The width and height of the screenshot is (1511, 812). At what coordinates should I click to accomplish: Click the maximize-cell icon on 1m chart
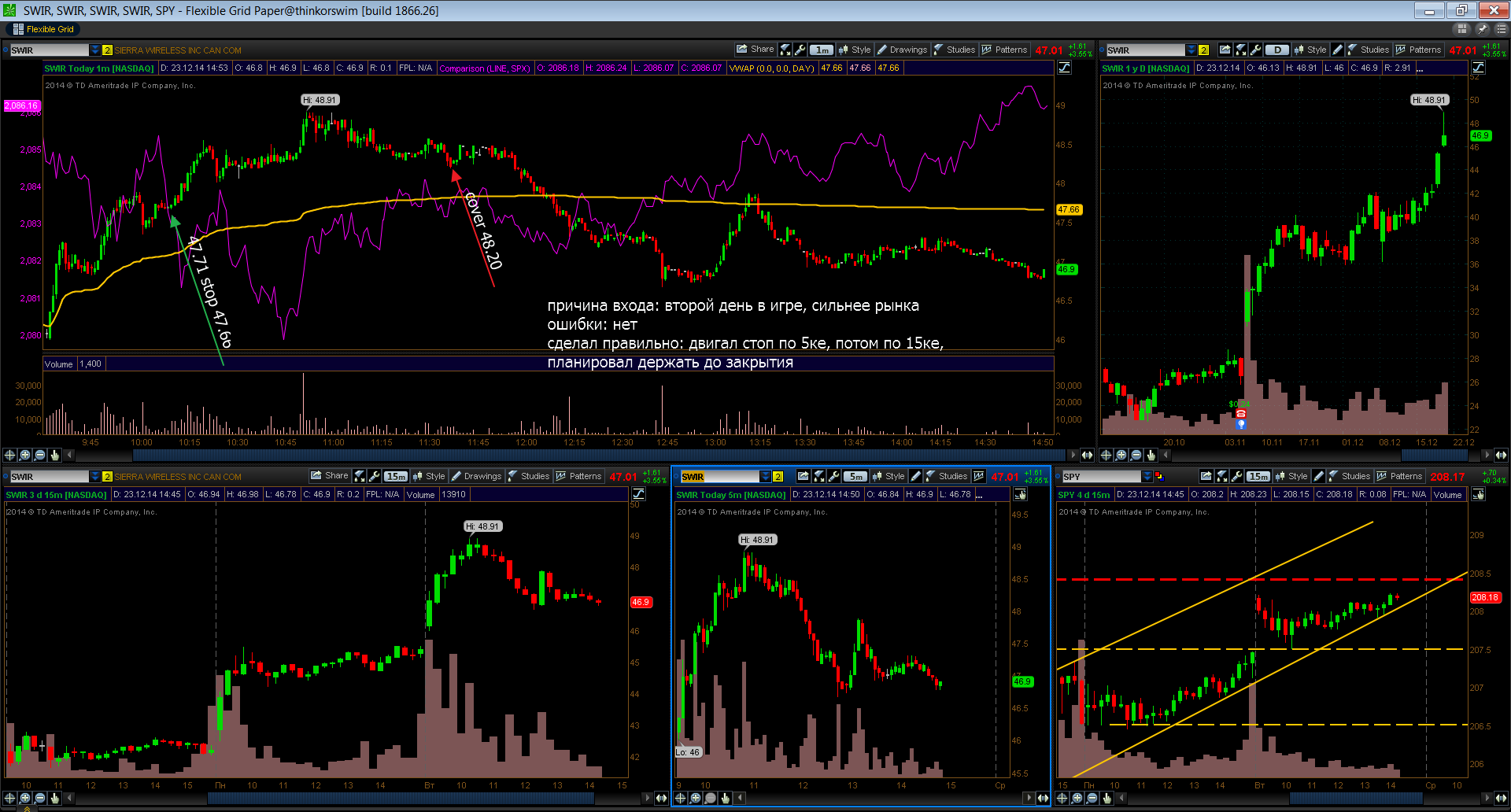785,50
